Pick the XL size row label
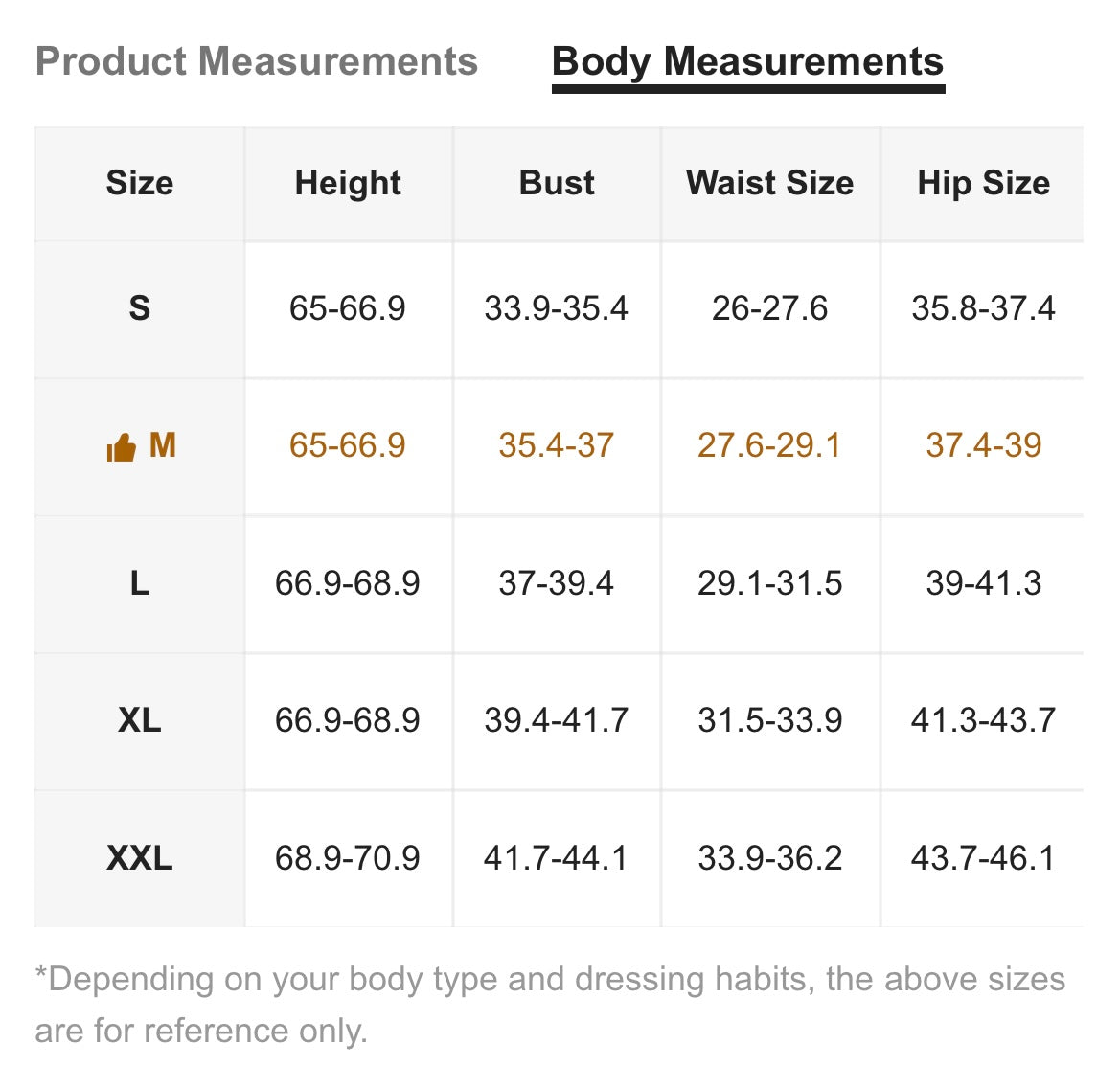 pyautogui.click(x=139, y=720)
